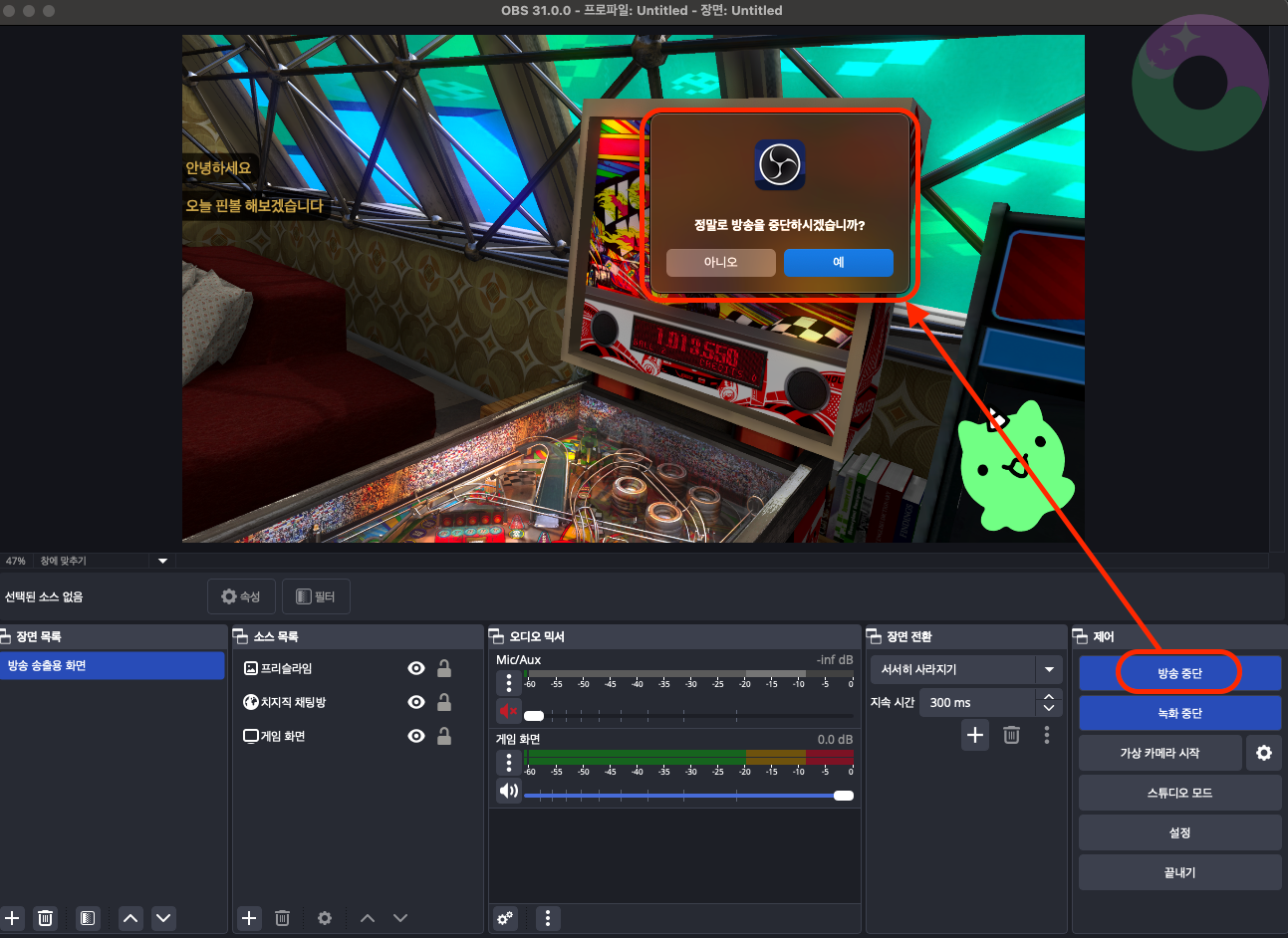Increase the 지속 시간 value with up arrow

pos(1049,696)
